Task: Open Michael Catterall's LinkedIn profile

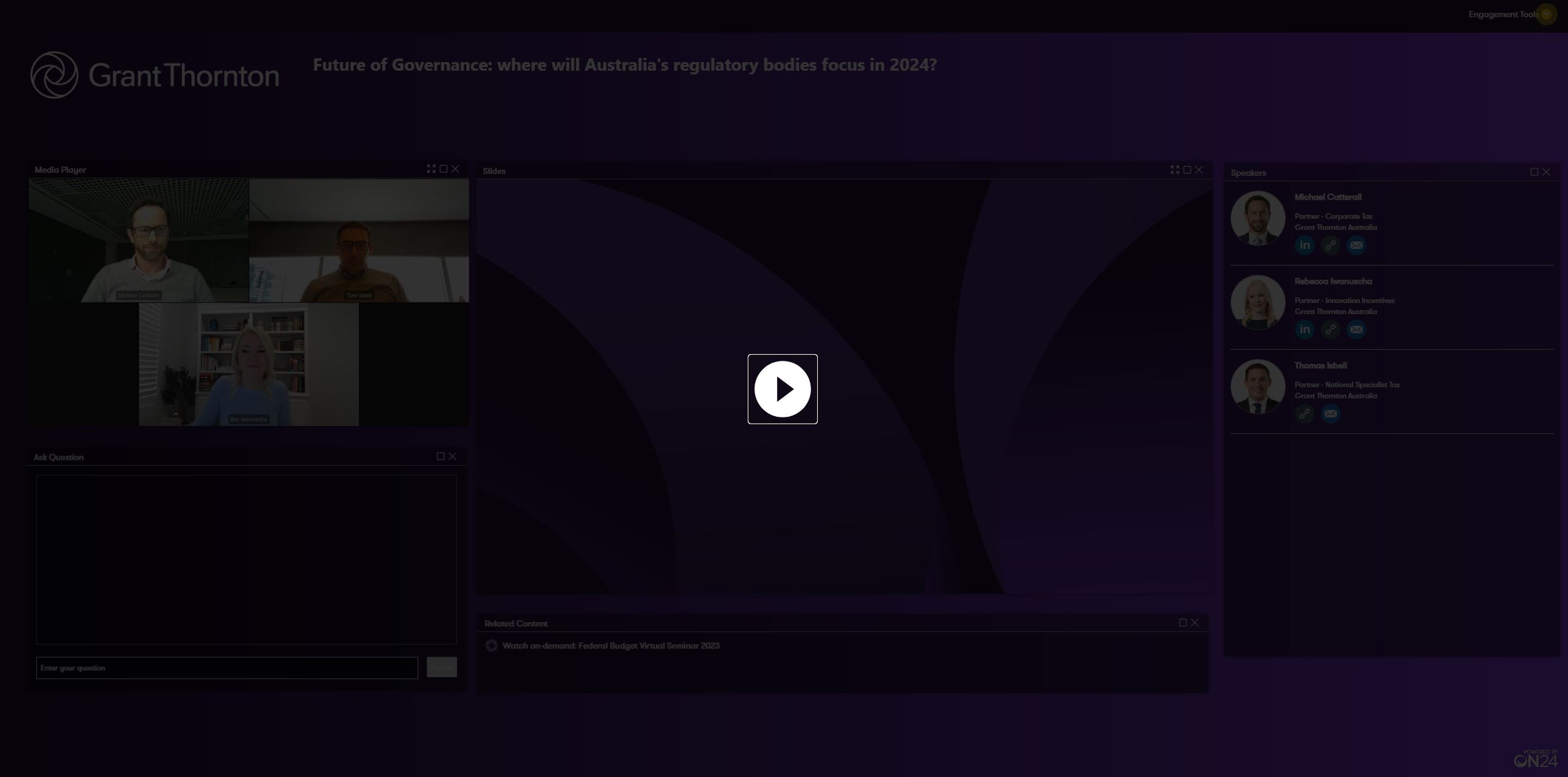Action: (x=1304, y=245)
